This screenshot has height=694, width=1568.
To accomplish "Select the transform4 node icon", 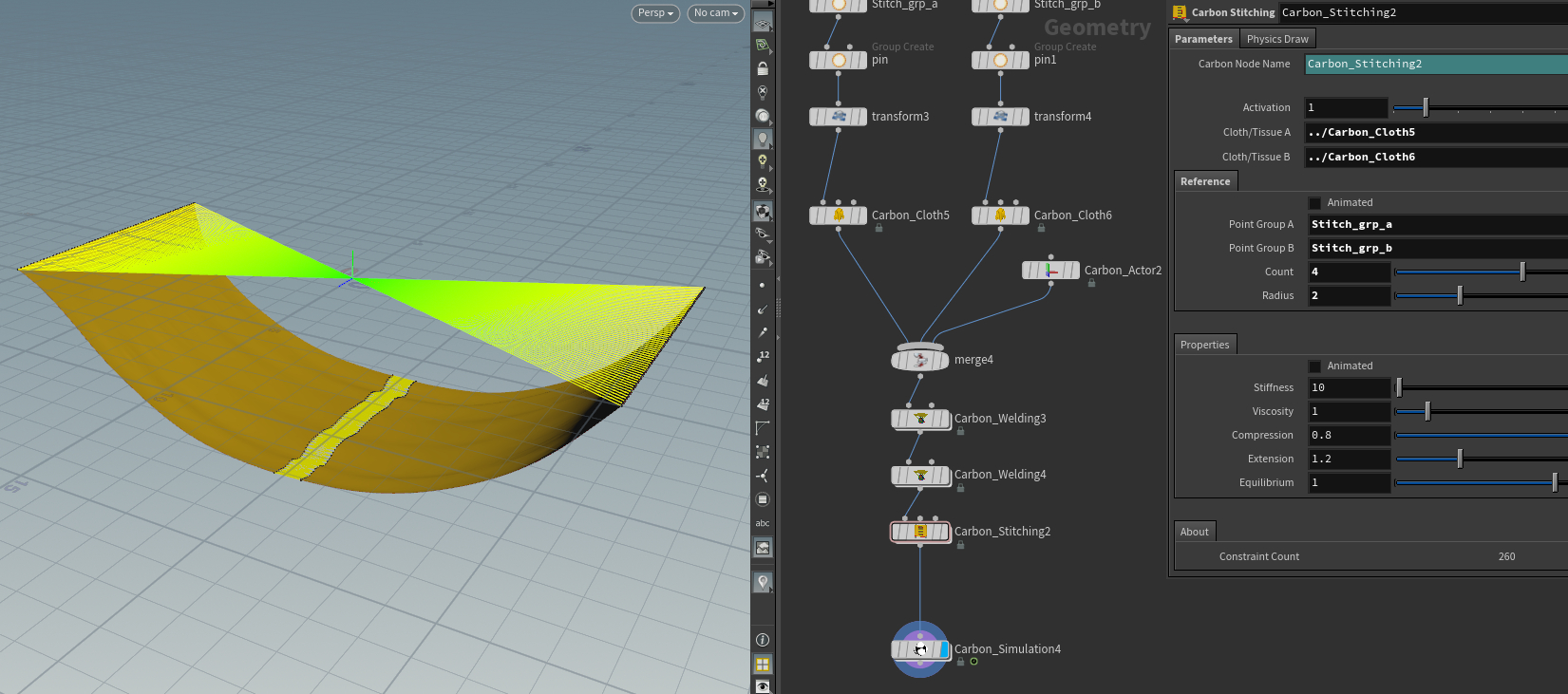I will click(1000, 117).
